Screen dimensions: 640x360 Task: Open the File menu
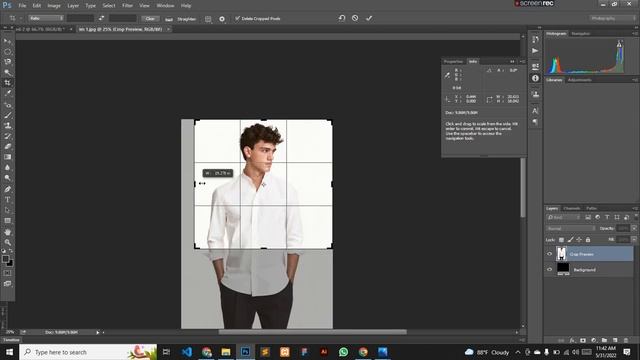tap(22, 6)
